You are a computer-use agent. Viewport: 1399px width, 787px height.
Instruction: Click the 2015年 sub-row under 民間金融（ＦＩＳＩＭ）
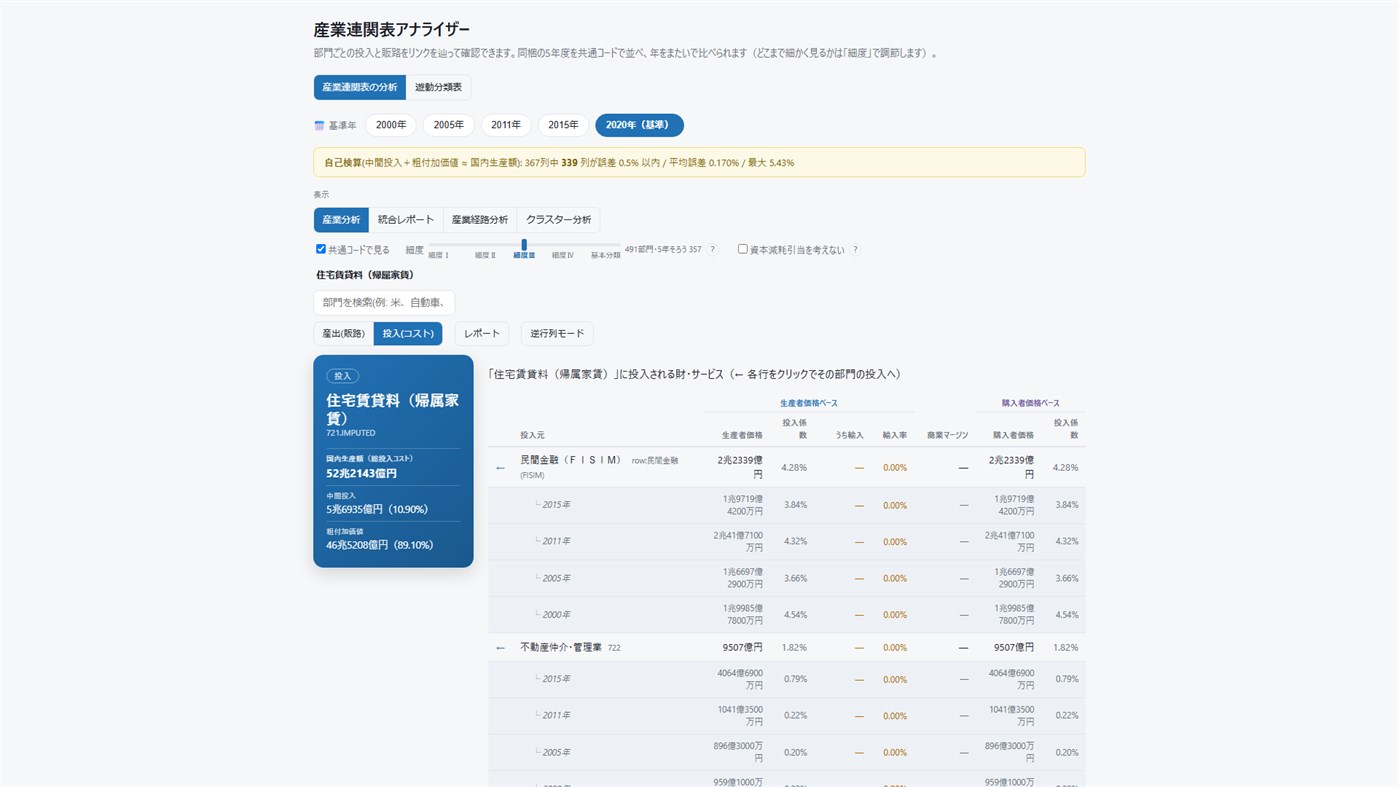click(786, 505)
